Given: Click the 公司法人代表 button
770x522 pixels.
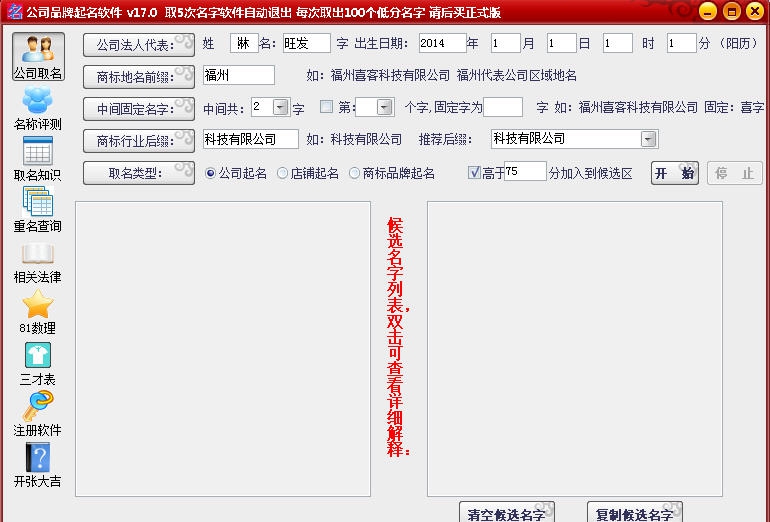Looking at the screenshot, I should click(x=139, y=45).
